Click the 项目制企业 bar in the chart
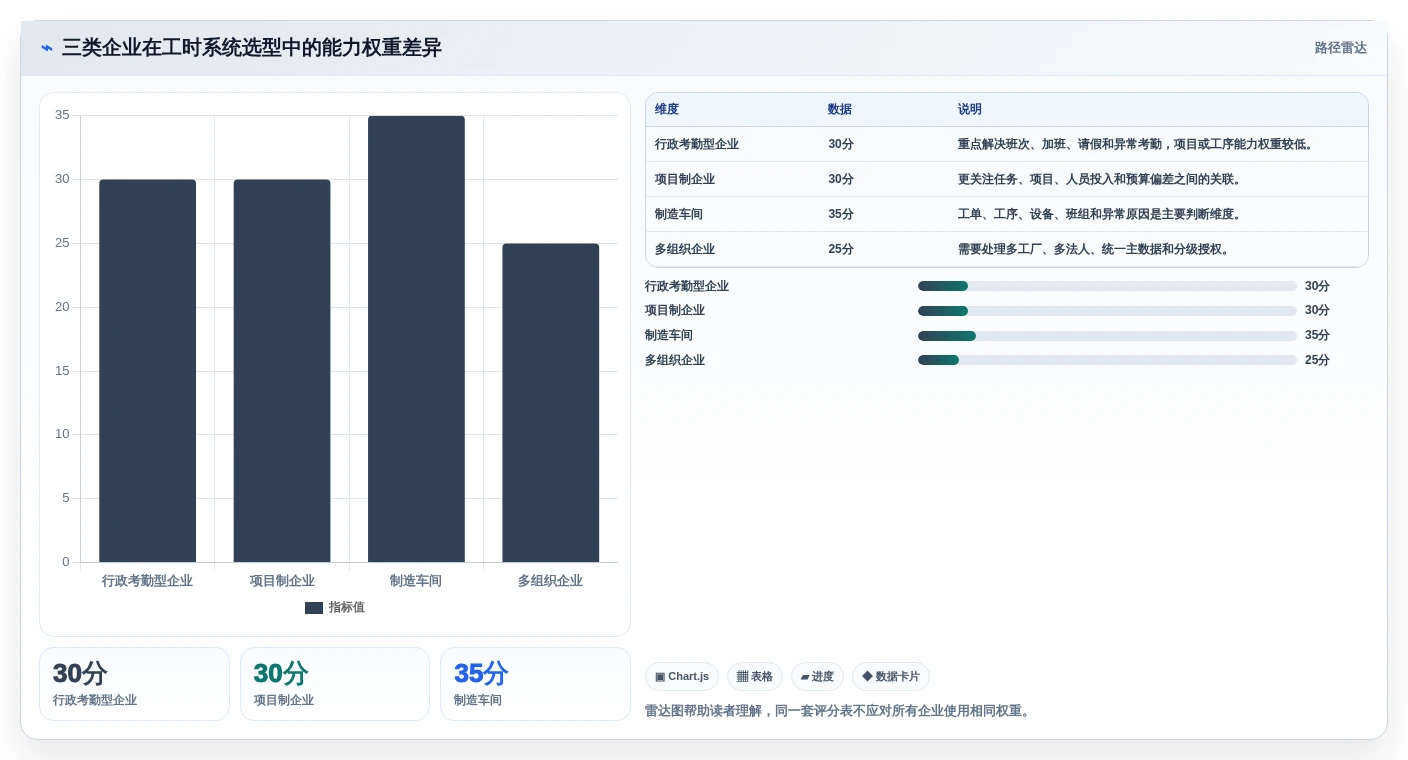 282,371
